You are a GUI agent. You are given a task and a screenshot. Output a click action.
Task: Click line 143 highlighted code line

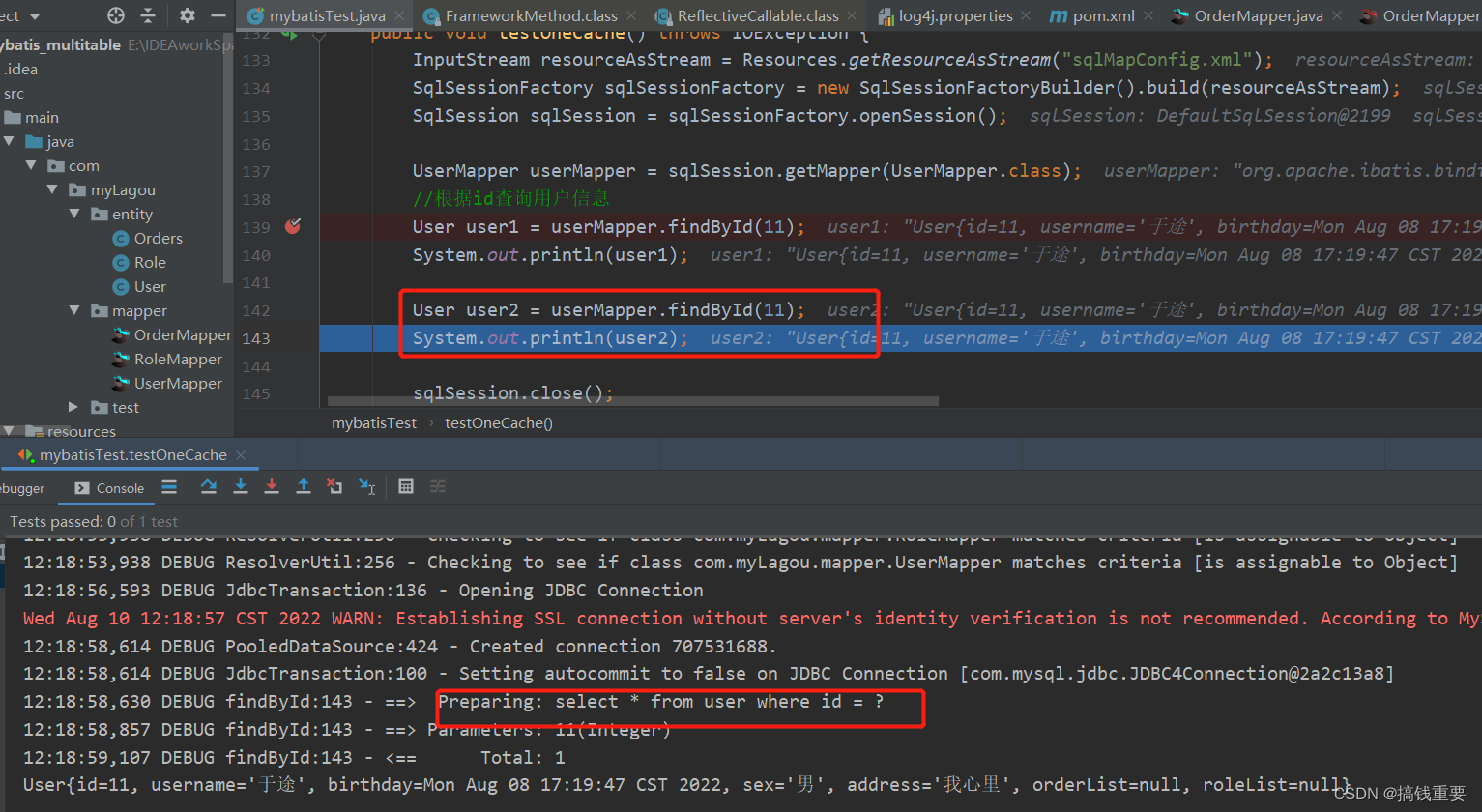900,338
